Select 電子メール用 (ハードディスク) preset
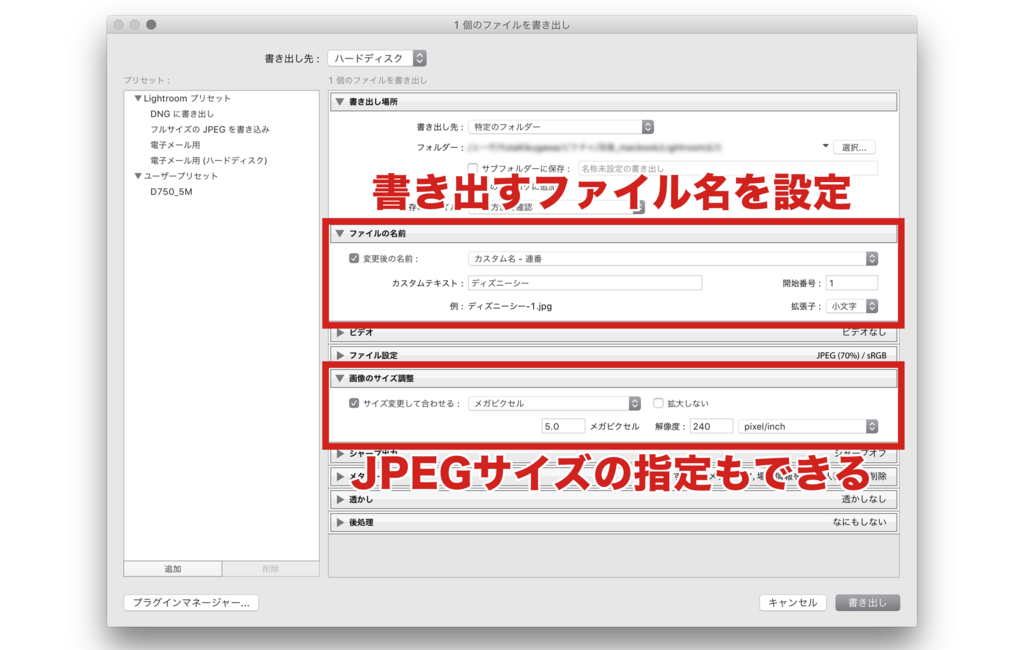The height and width of the screenshot is (650, 1024). pos(208,161)
